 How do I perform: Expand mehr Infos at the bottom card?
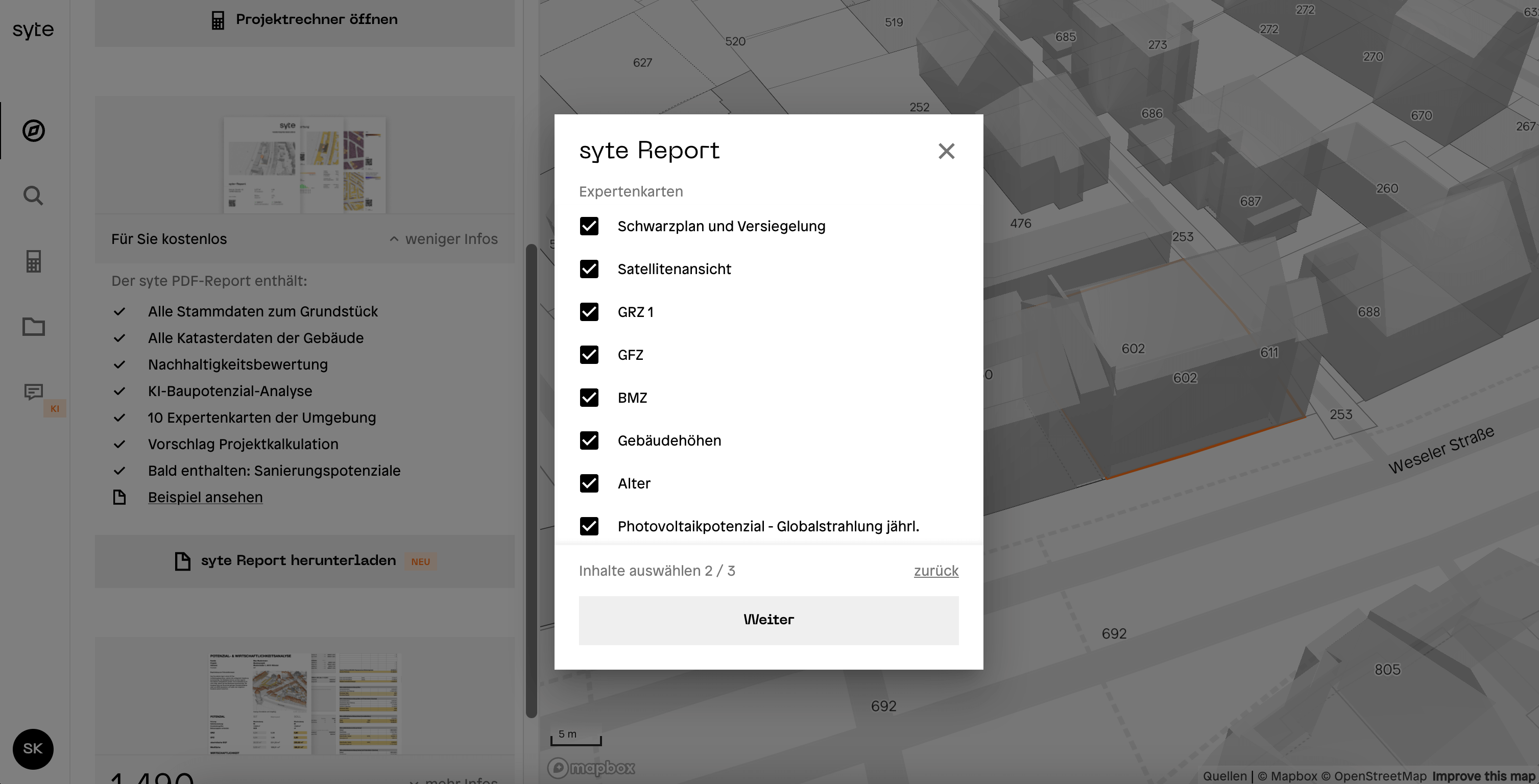[454, 780]
